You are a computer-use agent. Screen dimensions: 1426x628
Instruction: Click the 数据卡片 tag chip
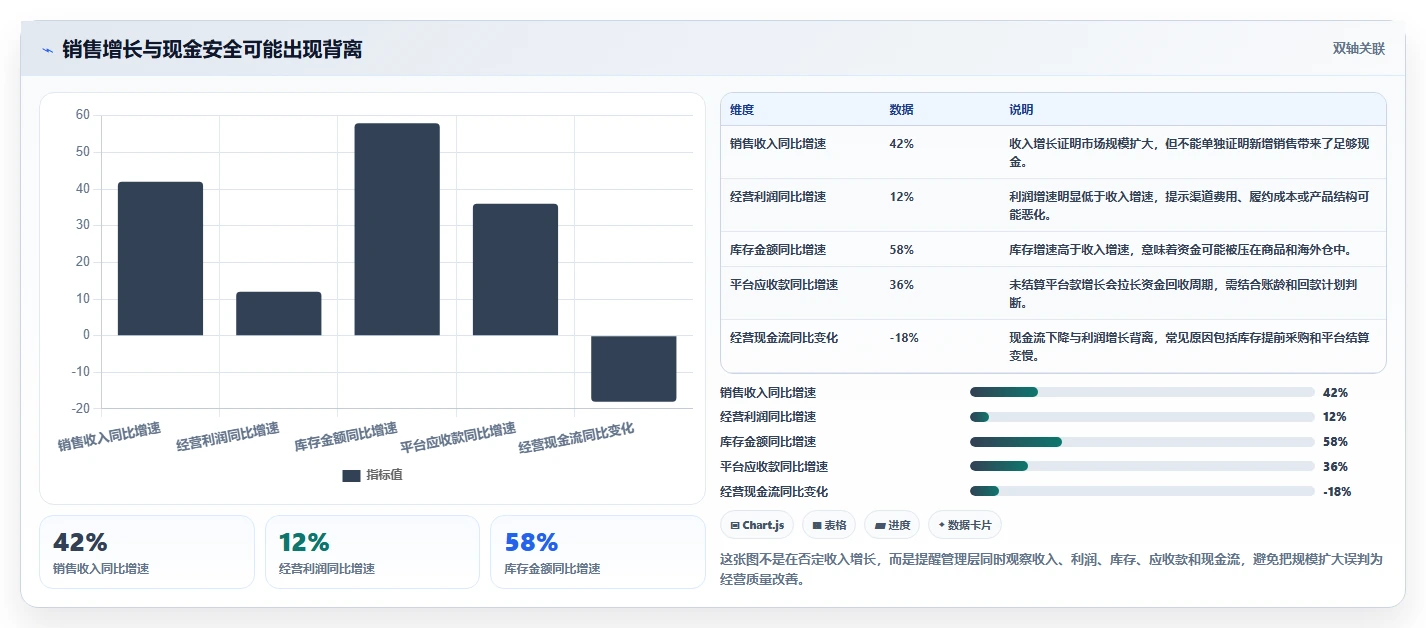point(964,525)
